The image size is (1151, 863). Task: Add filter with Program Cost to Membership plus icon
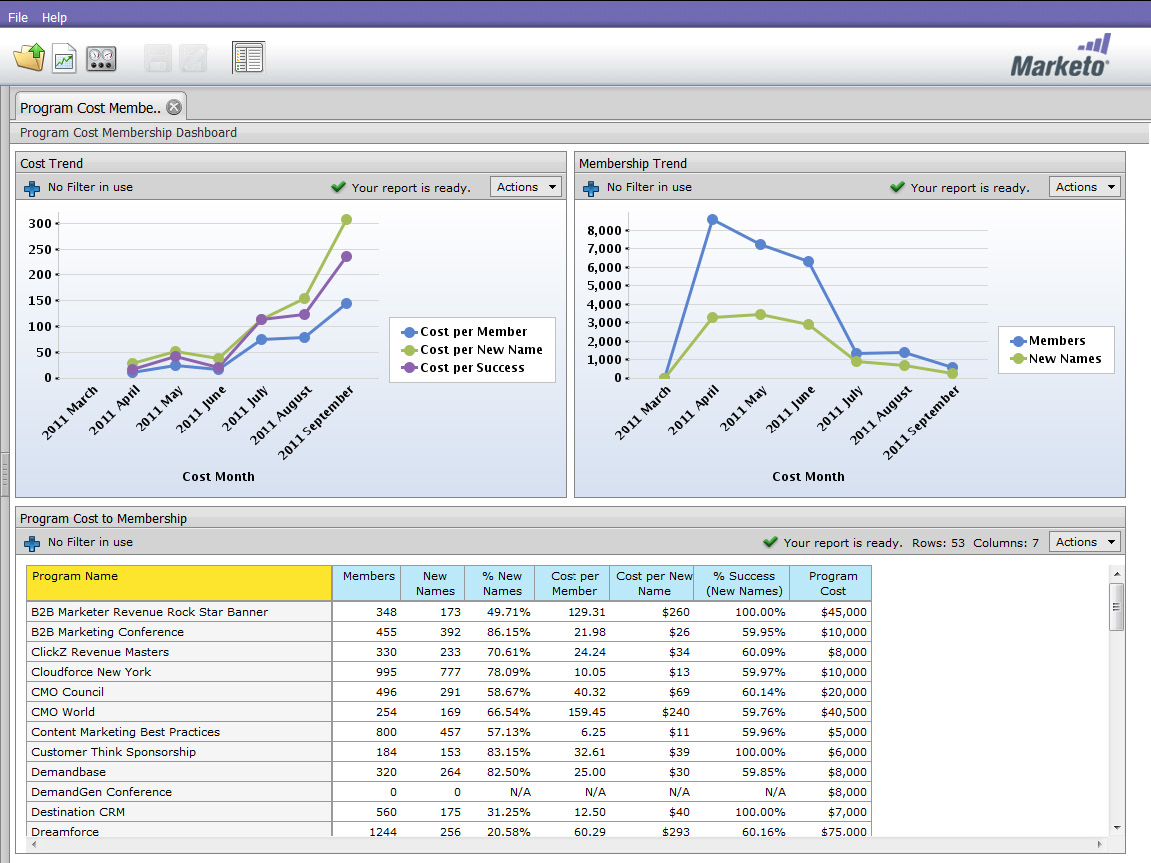32,543
